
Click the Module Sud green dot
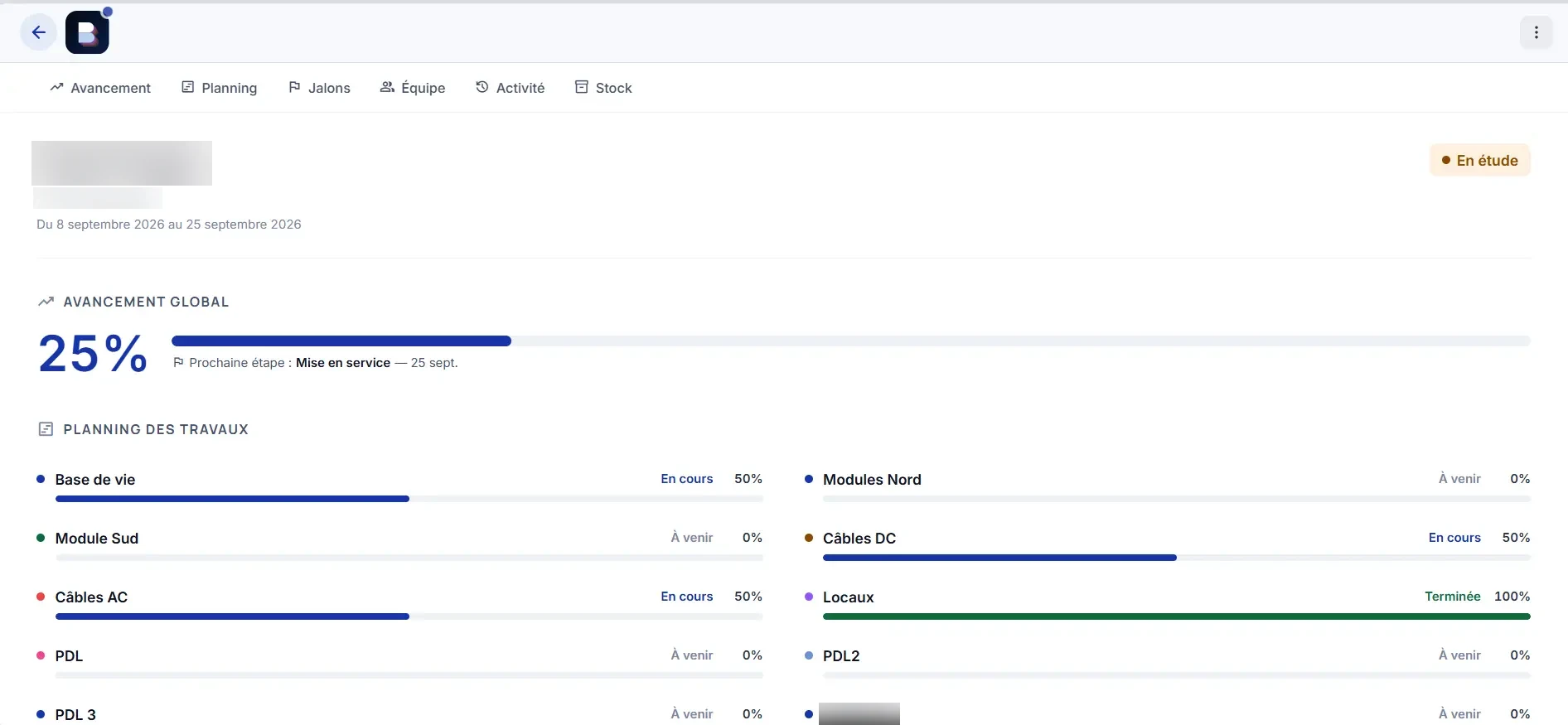pyautogui.click(x=41, y=538)
